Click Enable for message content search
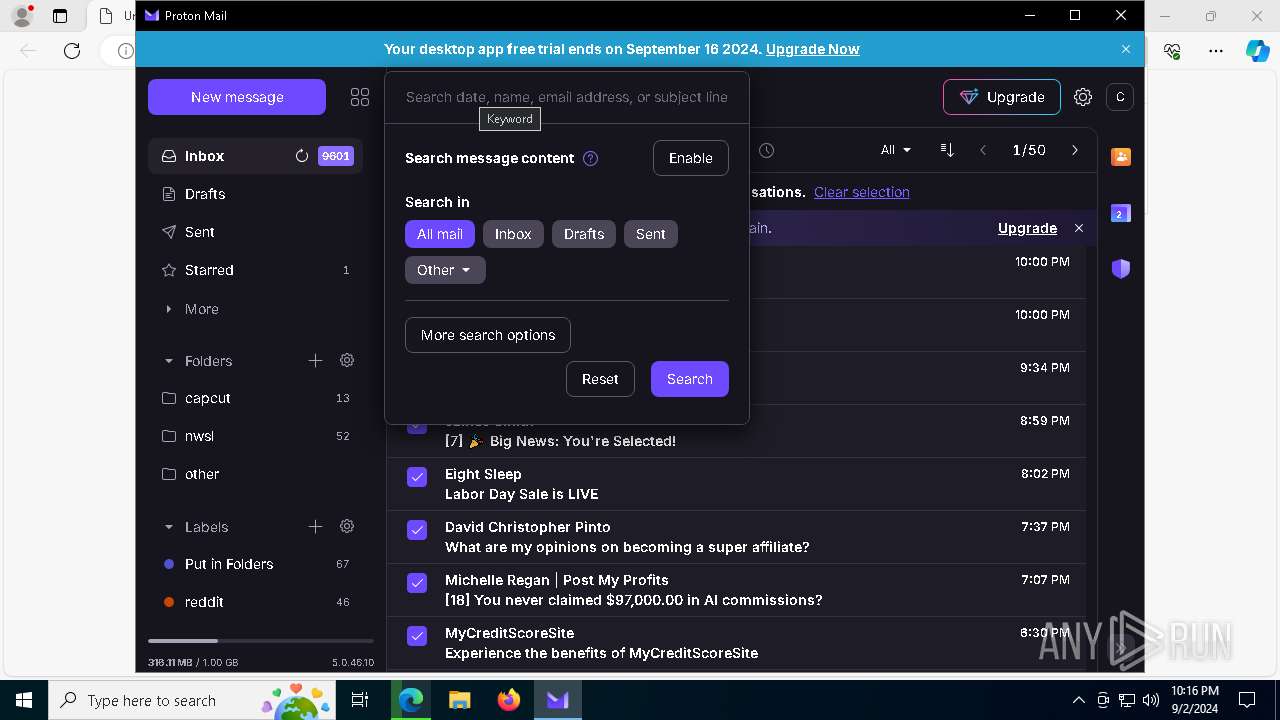Image resolution: width=1280 pixels, height=720 pixels. (691, 158)
